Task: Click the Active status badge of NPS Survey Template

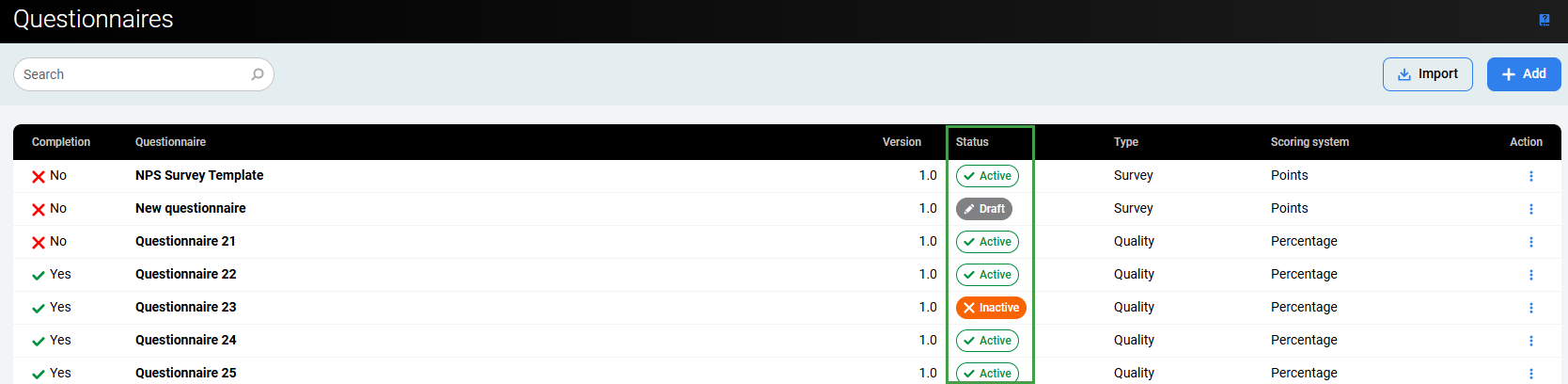Action: pyautogui.click(x=987, y=176)
